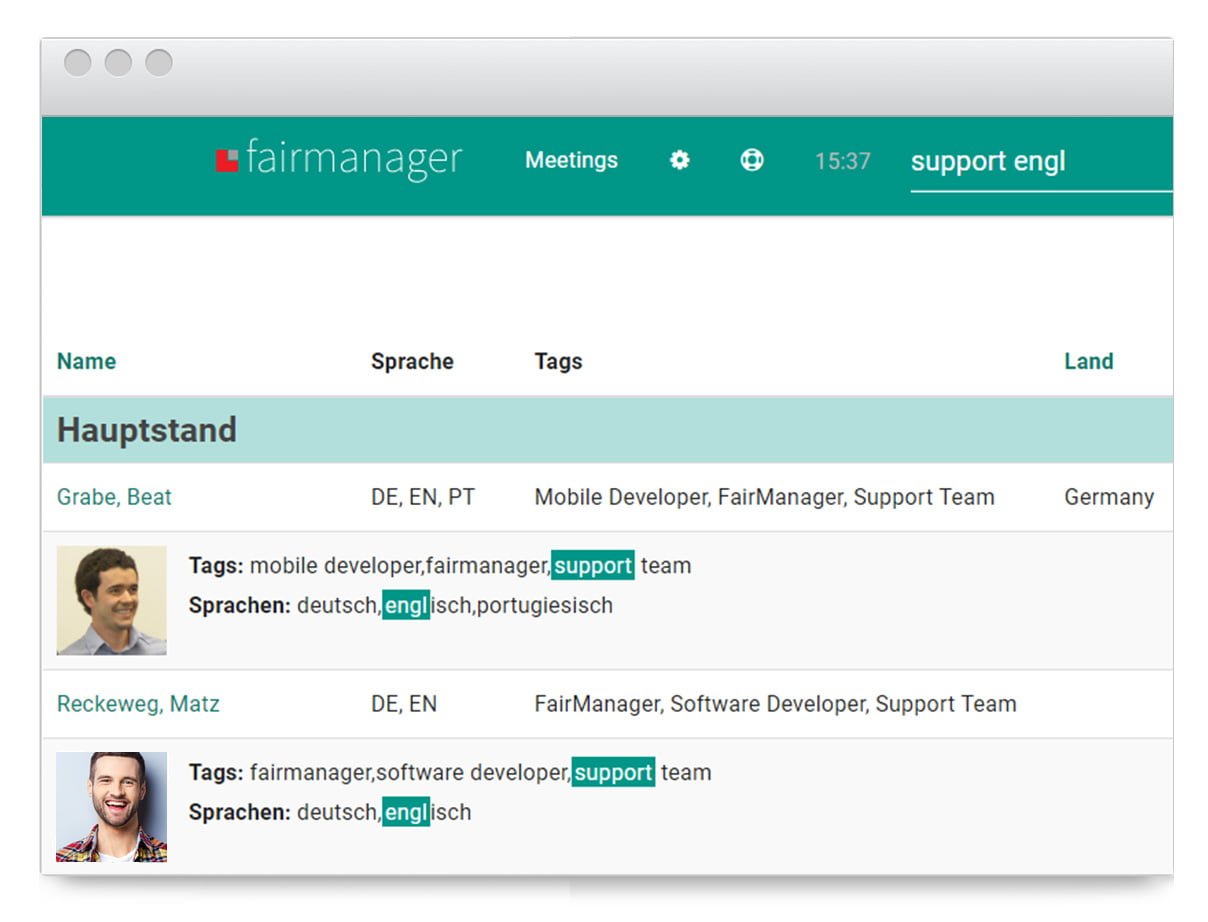Click highlighted 'support' tag in Grabe's details
This screenshot has width=1208, height=922.
click(x=593, y=566)
